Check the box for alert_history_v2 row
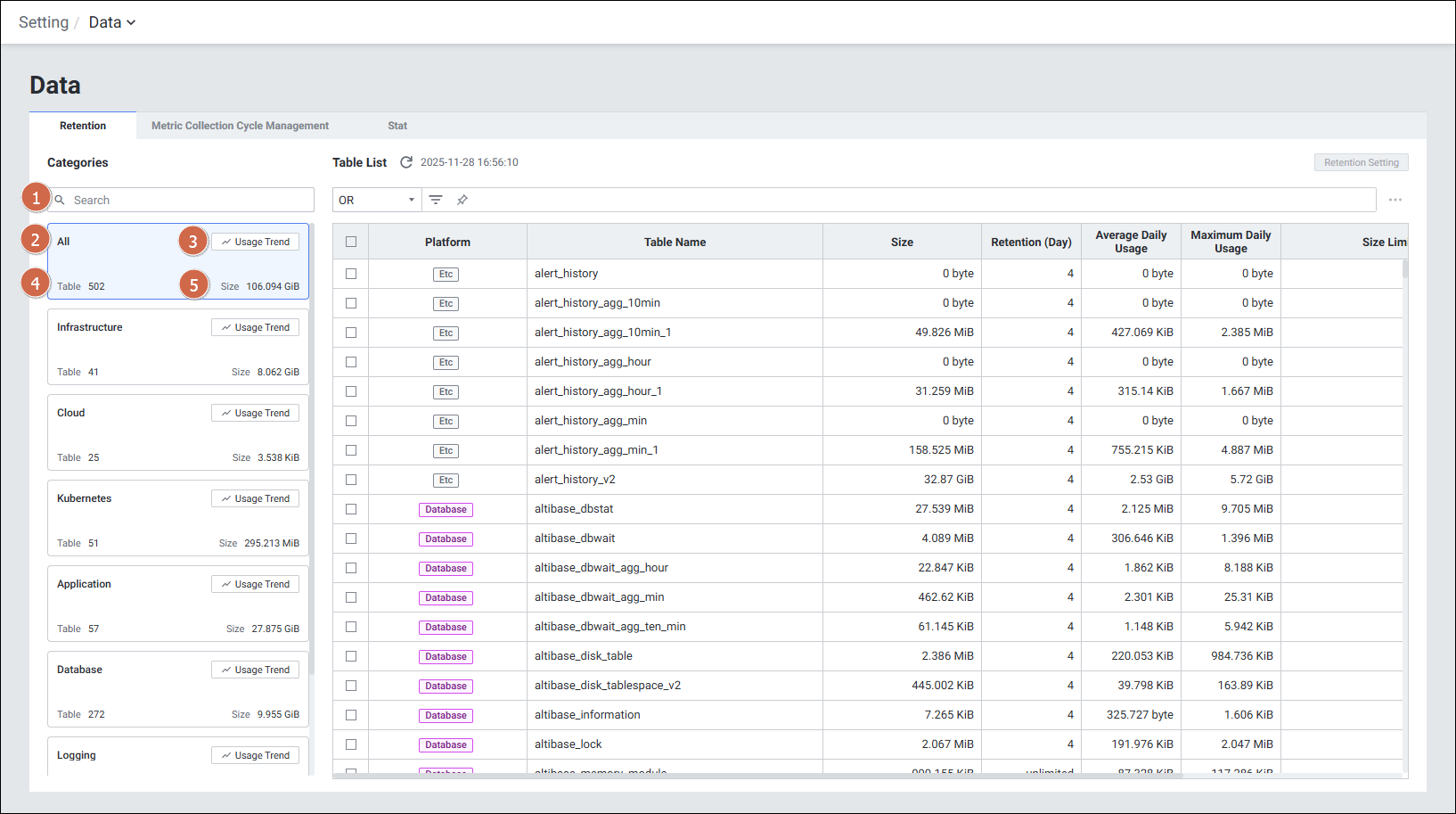1456x814 pixels. coord(351,480)
